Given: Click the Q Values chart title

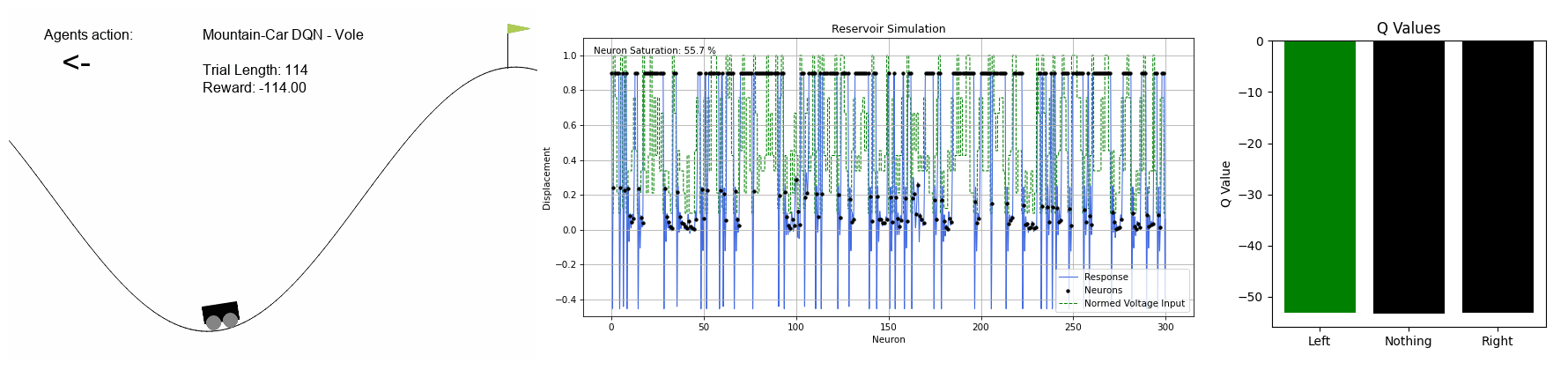Looking at the screenshot, I should pyautogui.click(x=1409, y=28).
